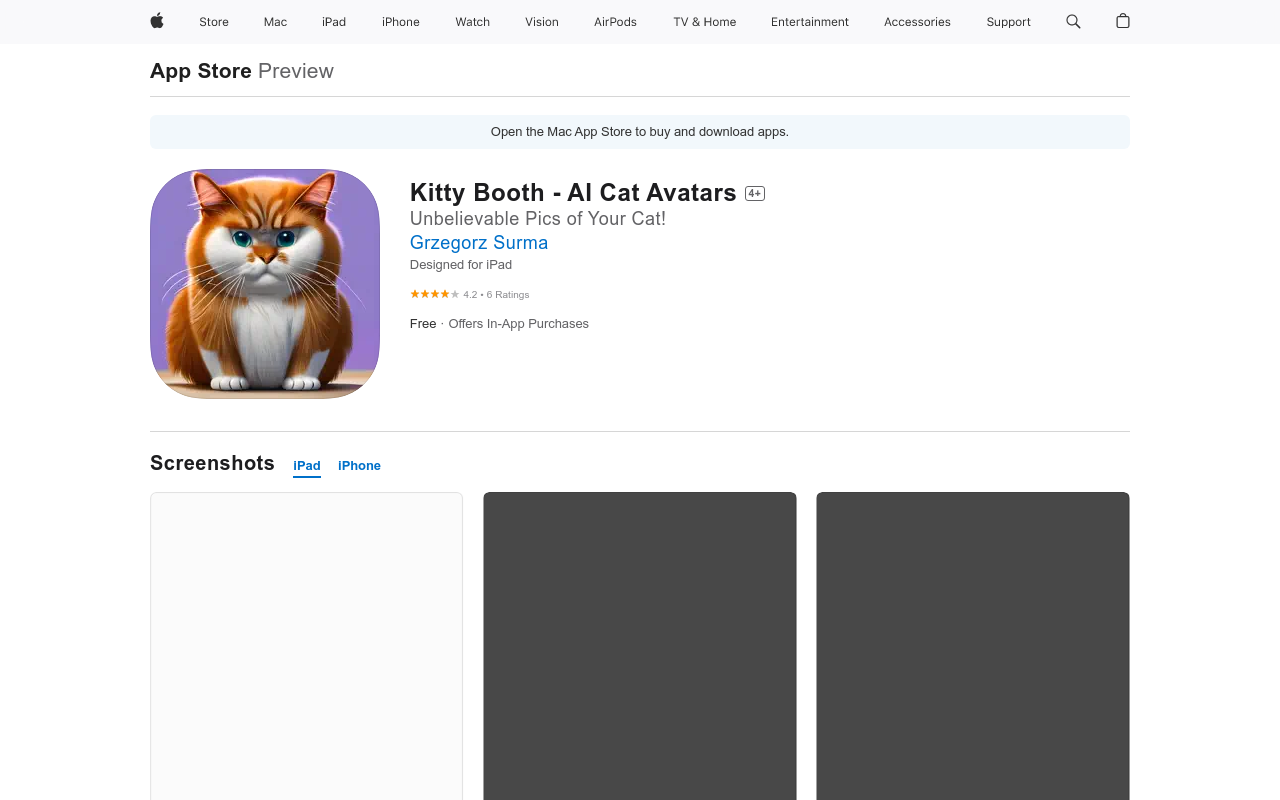Screen dimensions: 1280x800
Task: Click the Open the Mac App Store banner
Action: coord(640,132)
